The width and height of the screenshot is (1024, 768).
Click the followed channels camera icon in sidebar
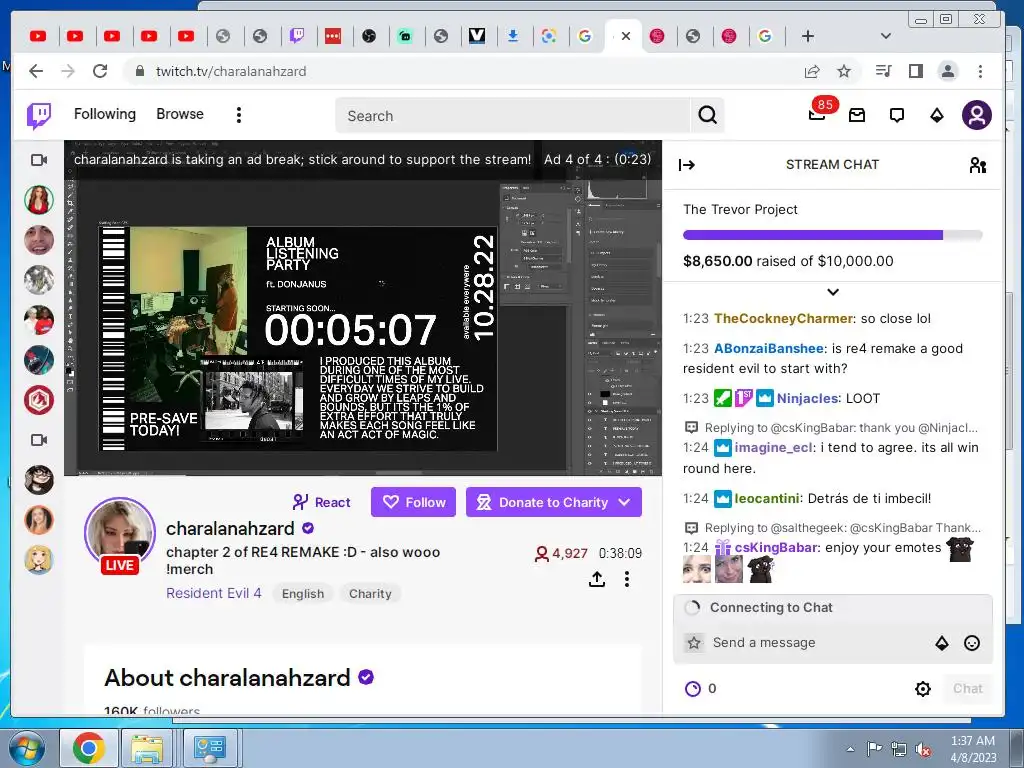click(39, 159)
